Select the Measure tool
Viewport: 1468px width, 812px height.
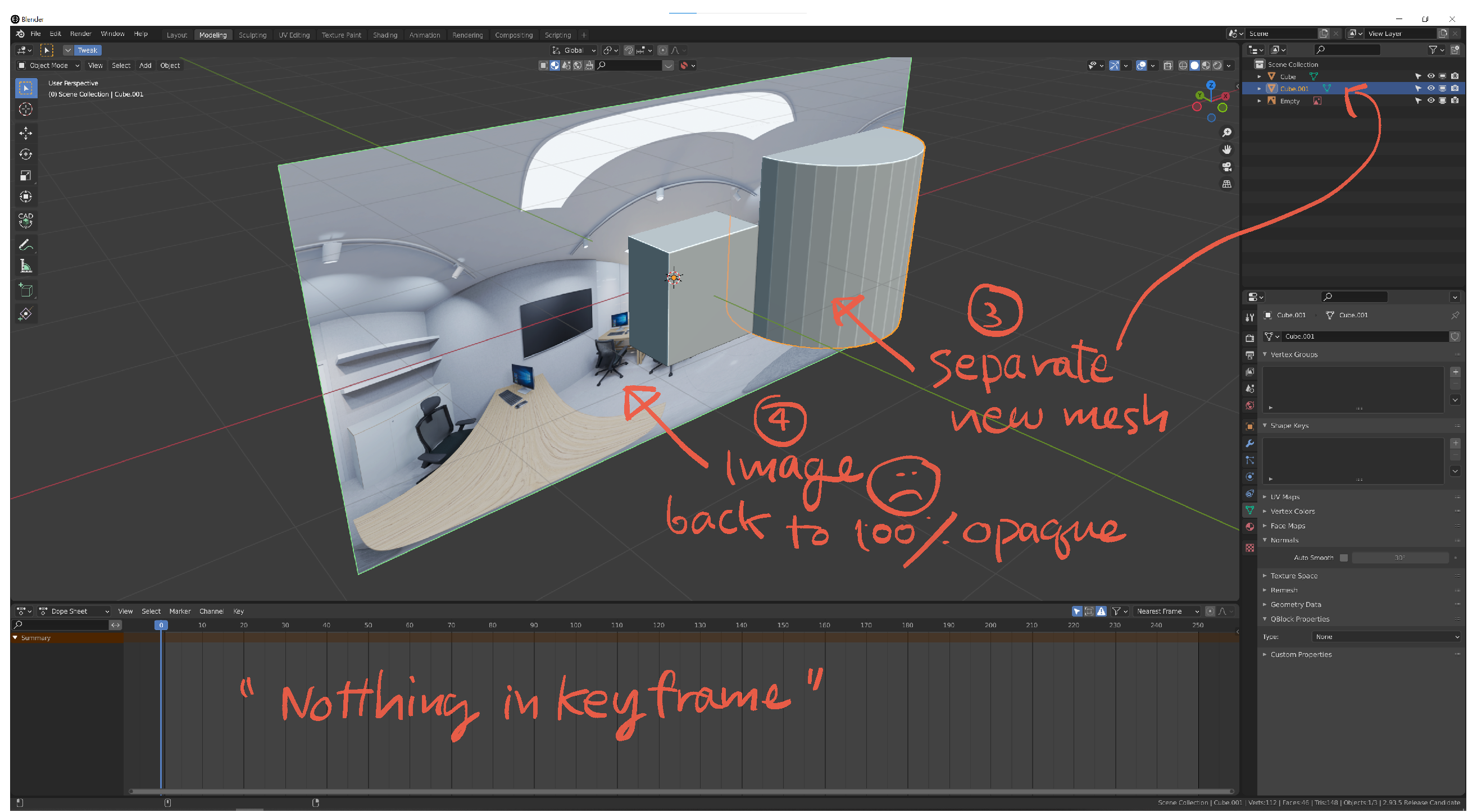(26, 267)
